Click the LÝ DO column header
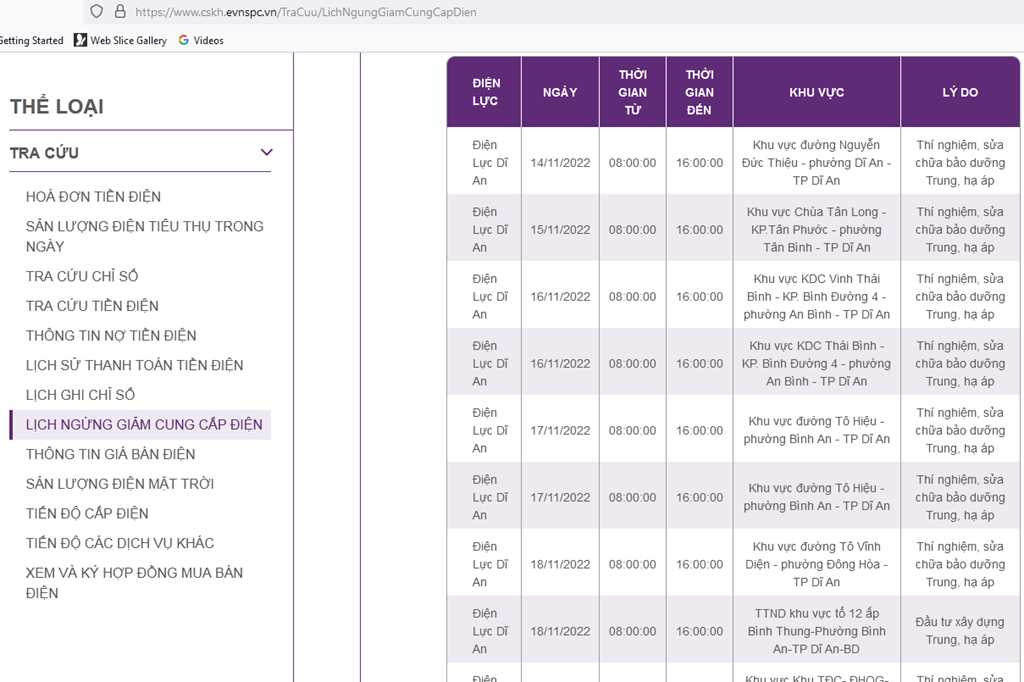 [x=960, y=92]
